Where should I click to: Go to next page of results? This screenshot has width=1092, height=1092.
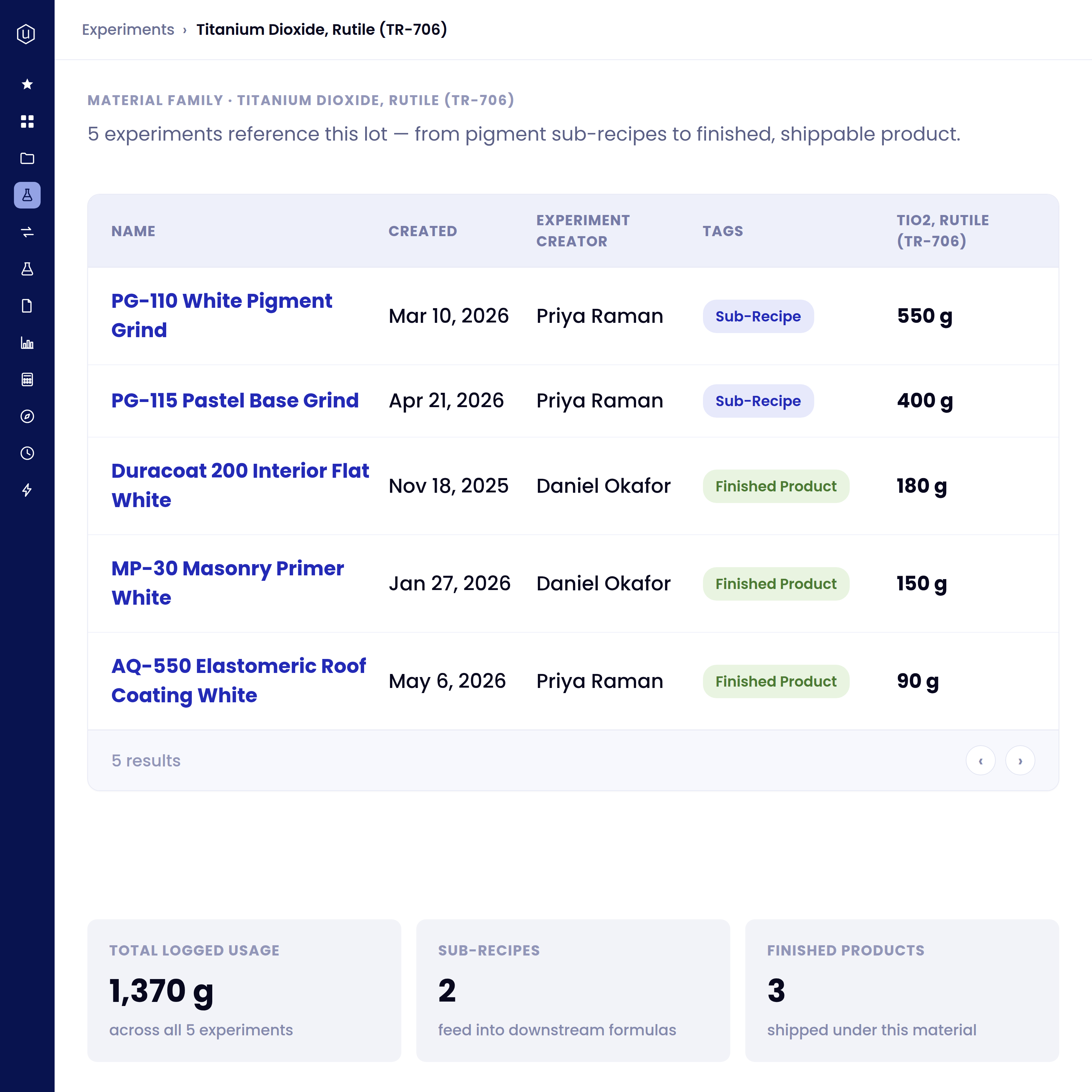point(1020,761)
